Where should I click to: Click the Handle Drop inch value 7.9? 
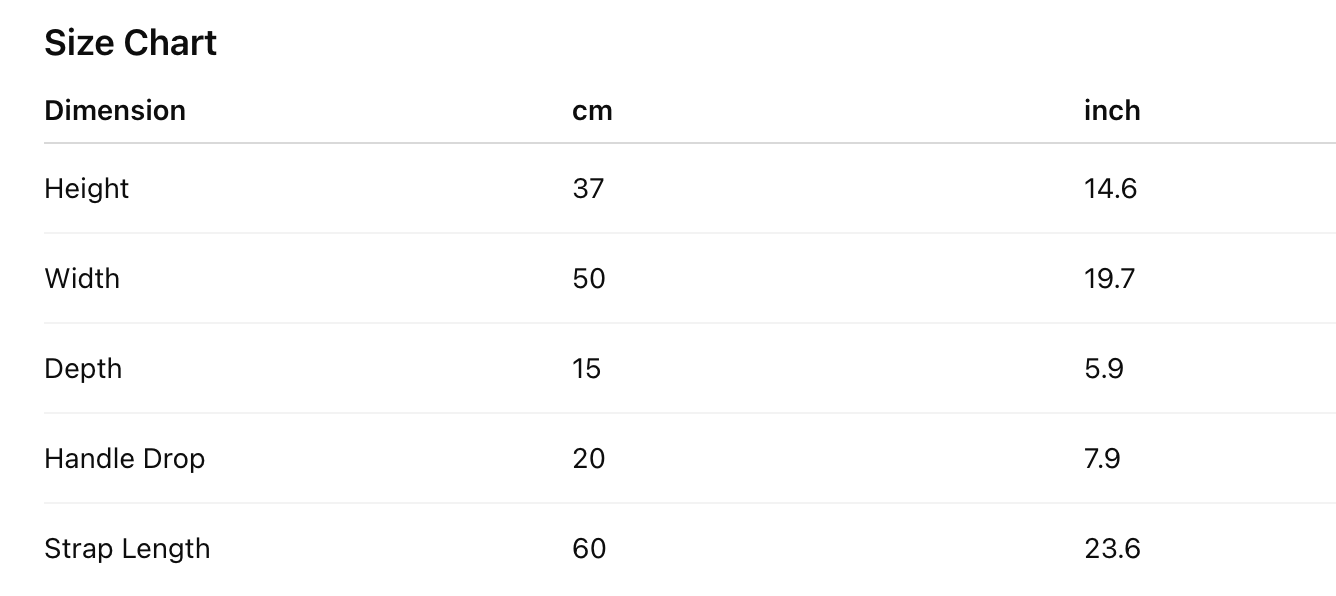coord(1102,458)
